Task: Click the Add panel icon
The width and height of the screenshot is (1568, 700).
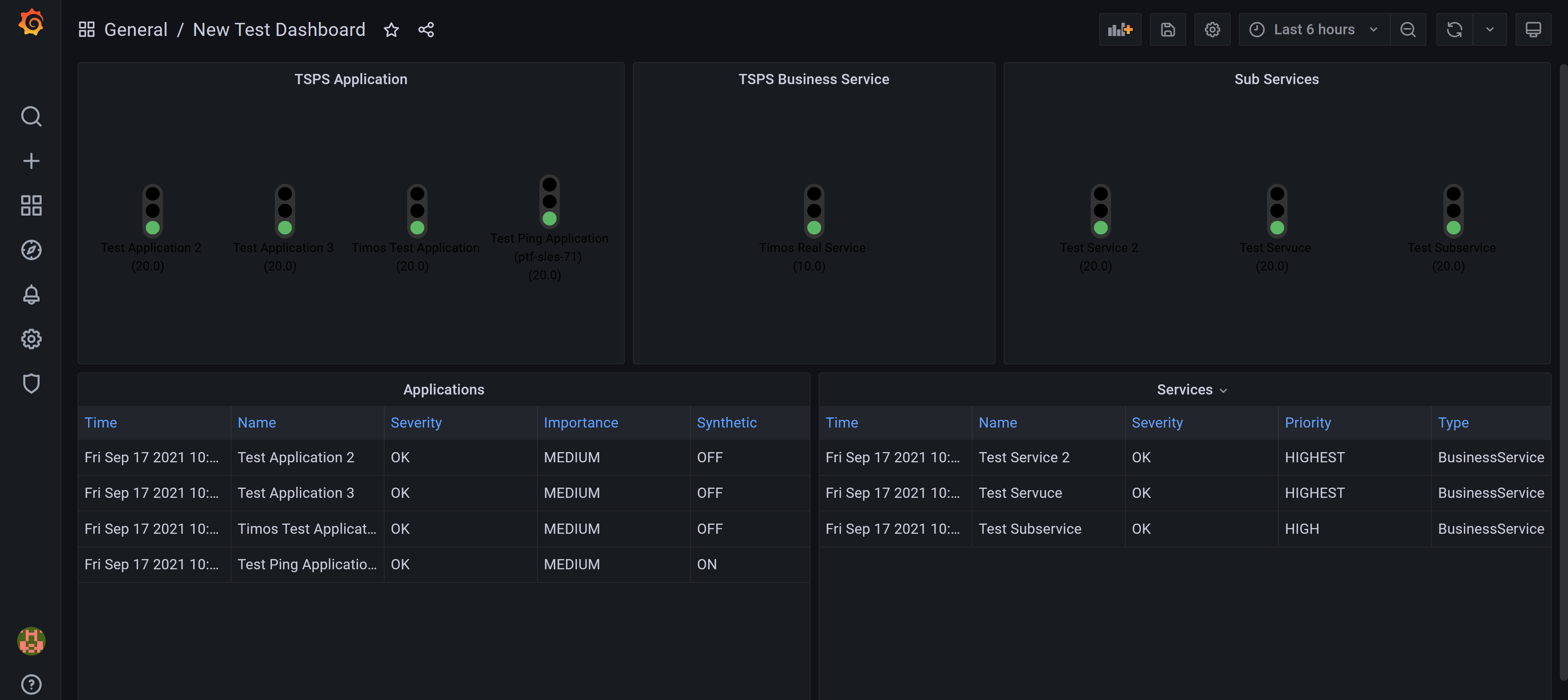Action: click(x=1120, y=29)
